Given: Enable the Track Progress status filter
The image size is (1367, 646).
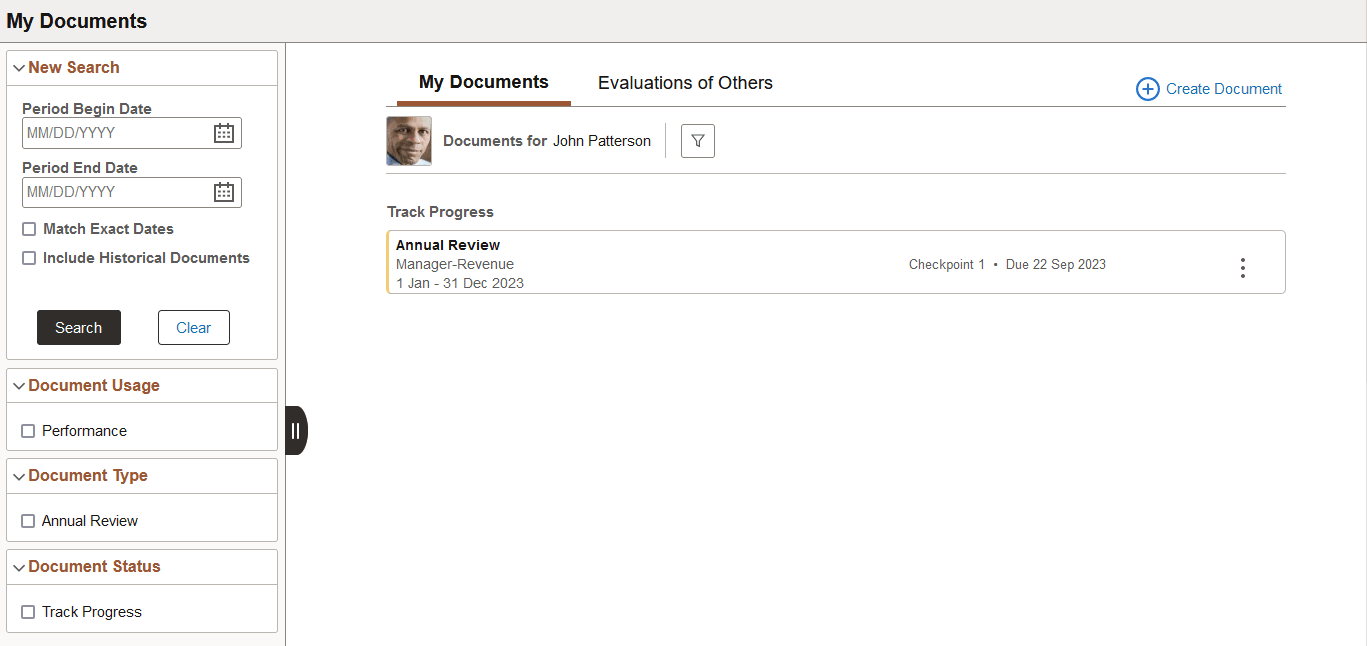Looking at the screenshot, I should (x=28, y=611).
